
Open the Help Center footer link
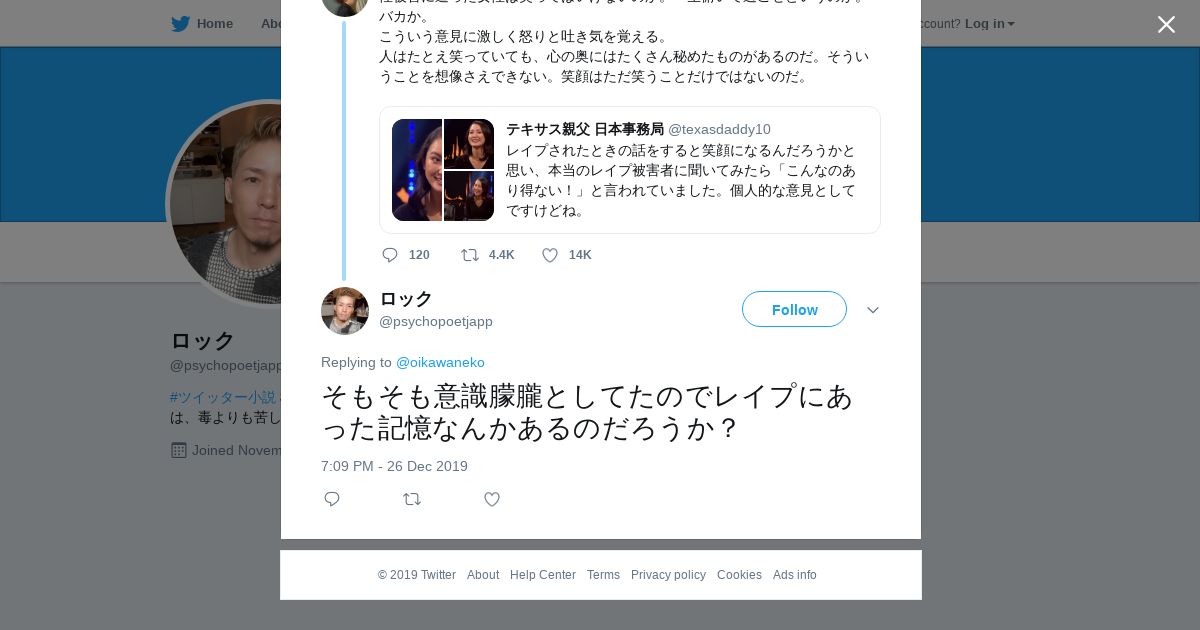click(x=542, y=575)
